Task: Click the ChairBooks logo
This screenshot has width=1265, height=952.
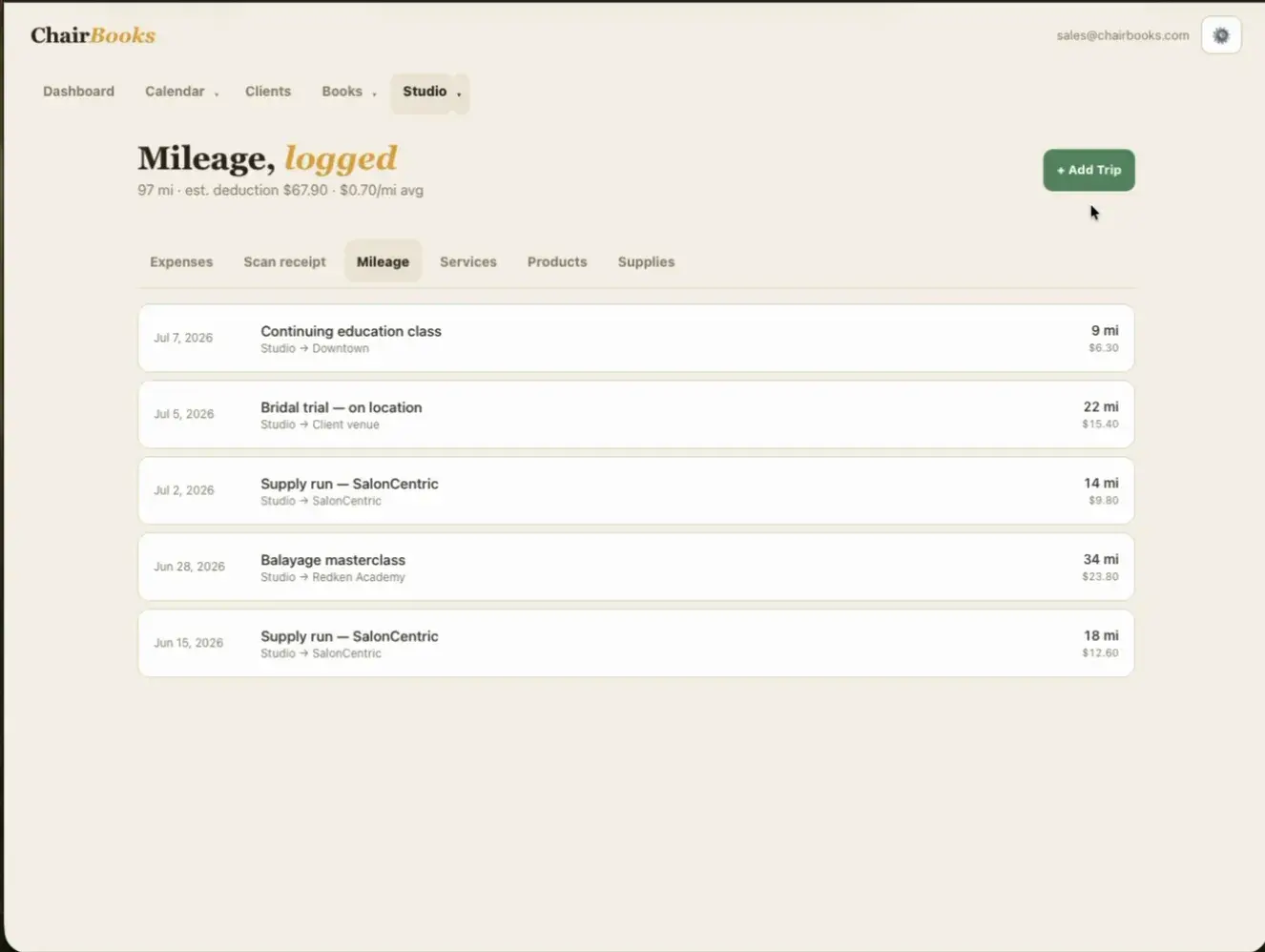Action: click(x=93, y=35)
